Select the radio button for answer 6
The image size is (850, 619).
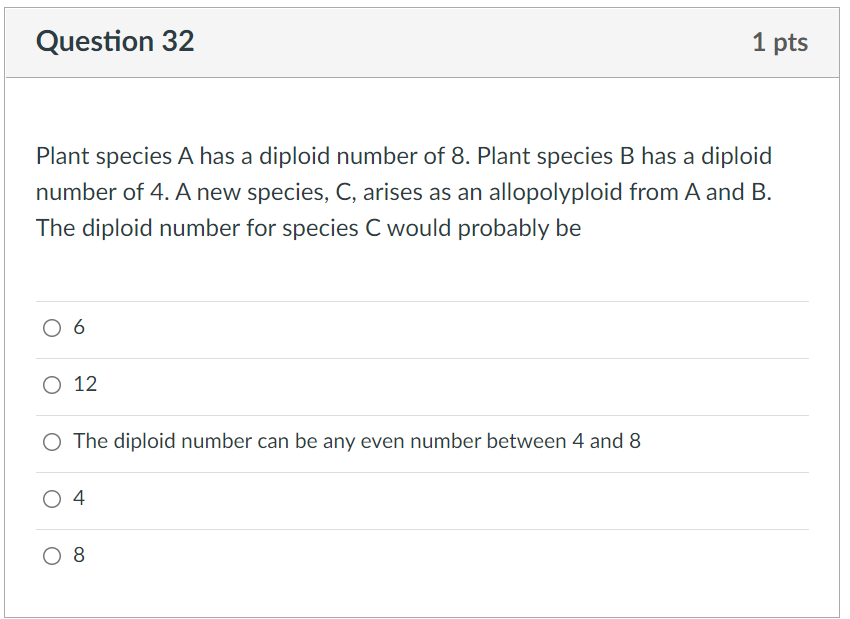coord(52,327)
